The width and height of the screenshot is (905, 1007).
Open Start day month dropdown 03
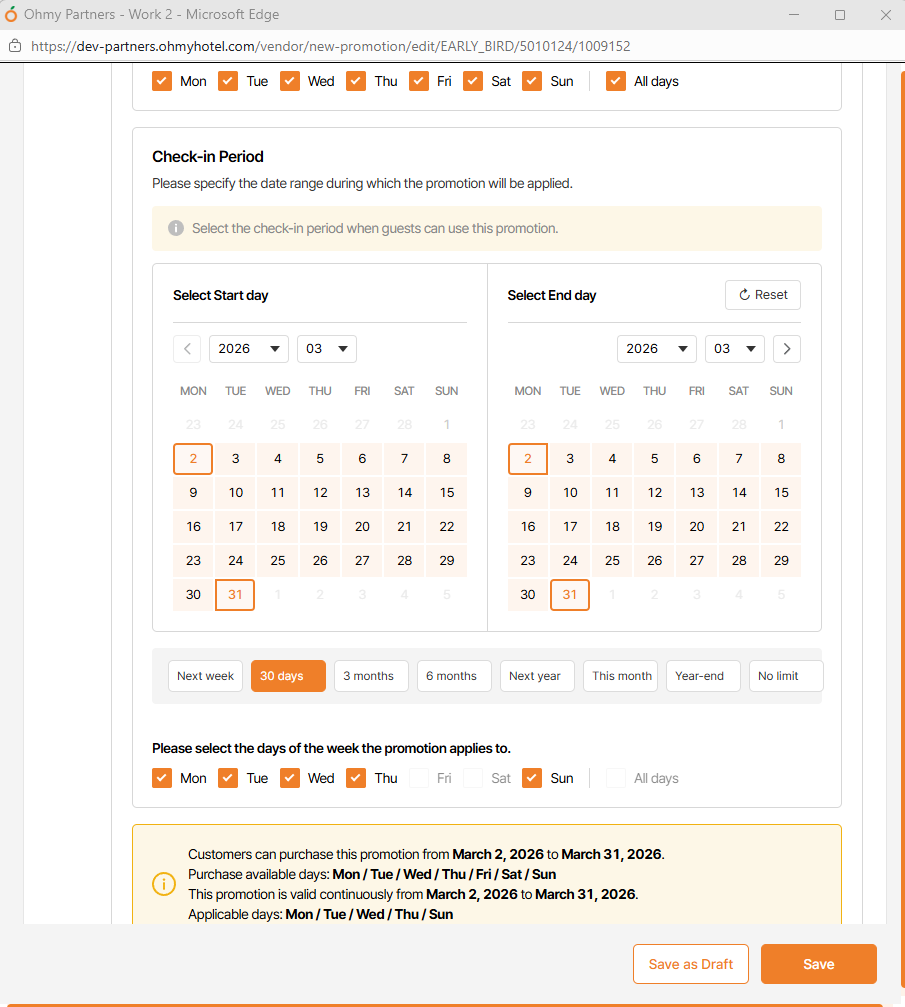(x=327, y=349)
